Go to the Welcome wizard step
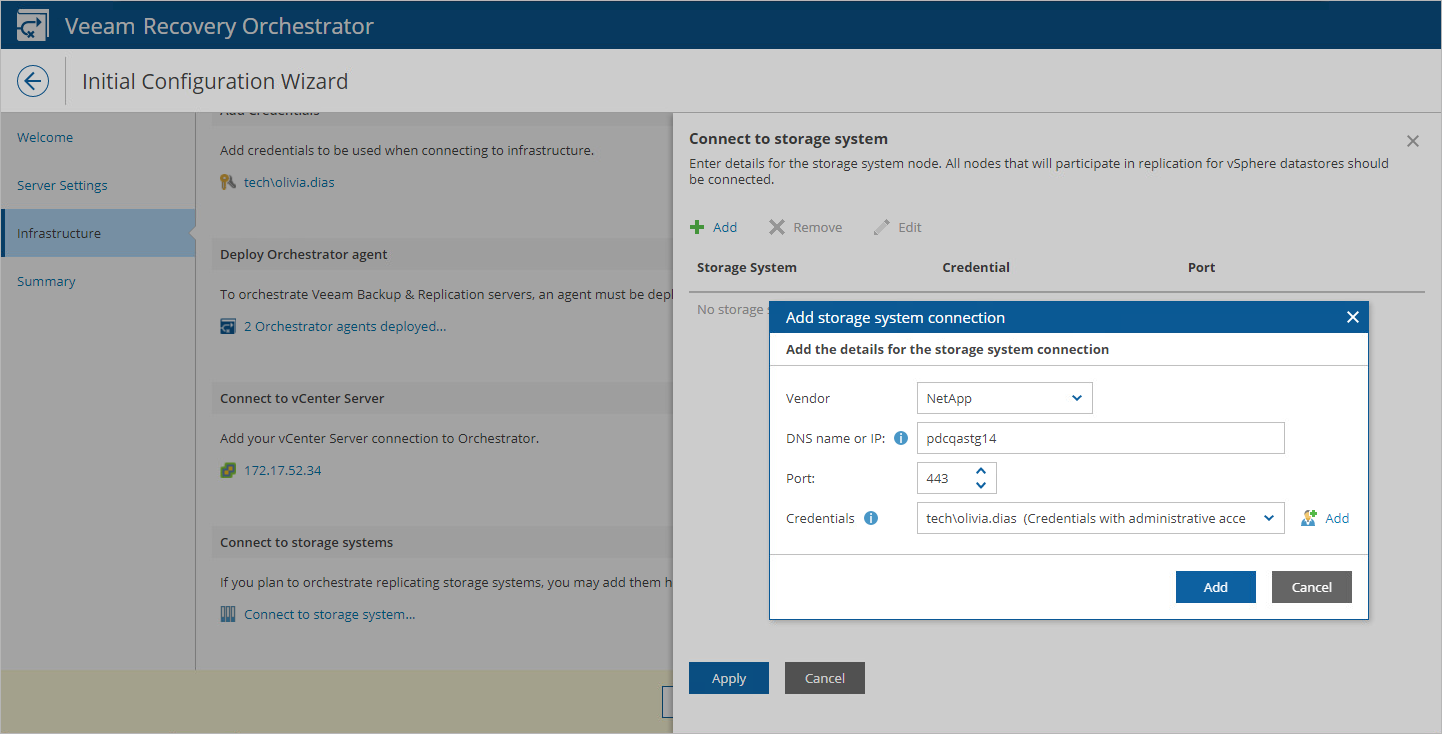 45,137
